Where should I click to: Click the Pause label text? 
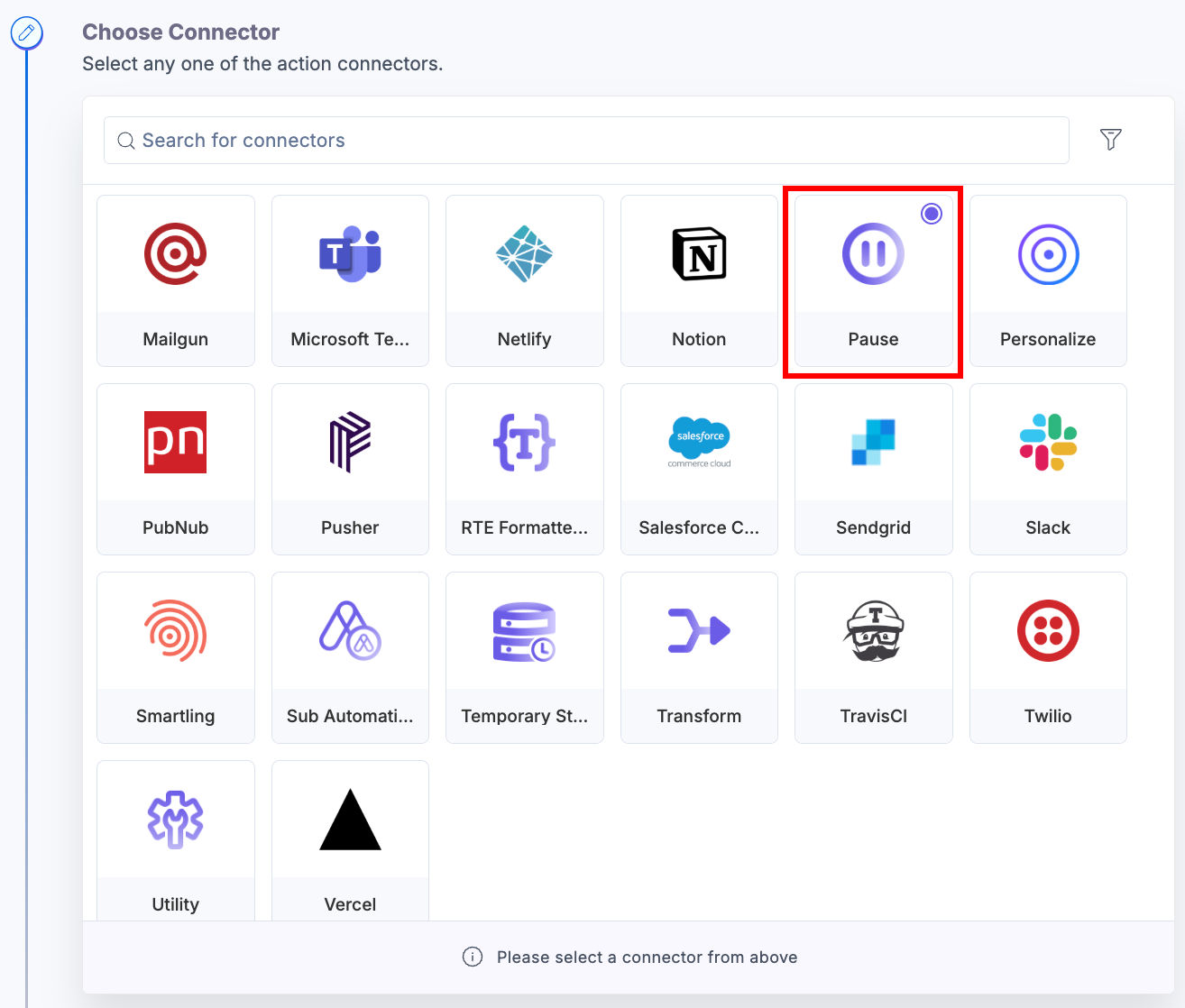click(873, 339)
